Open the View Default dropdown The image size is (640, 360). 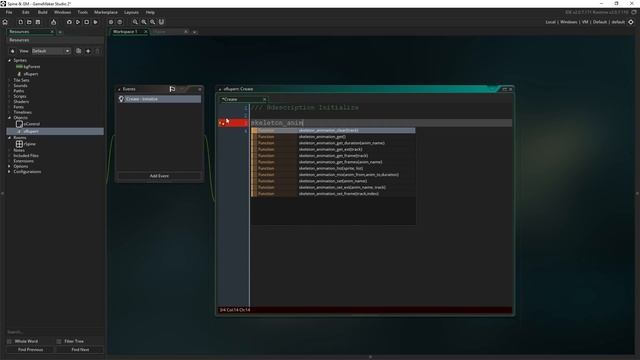point(51,51)
